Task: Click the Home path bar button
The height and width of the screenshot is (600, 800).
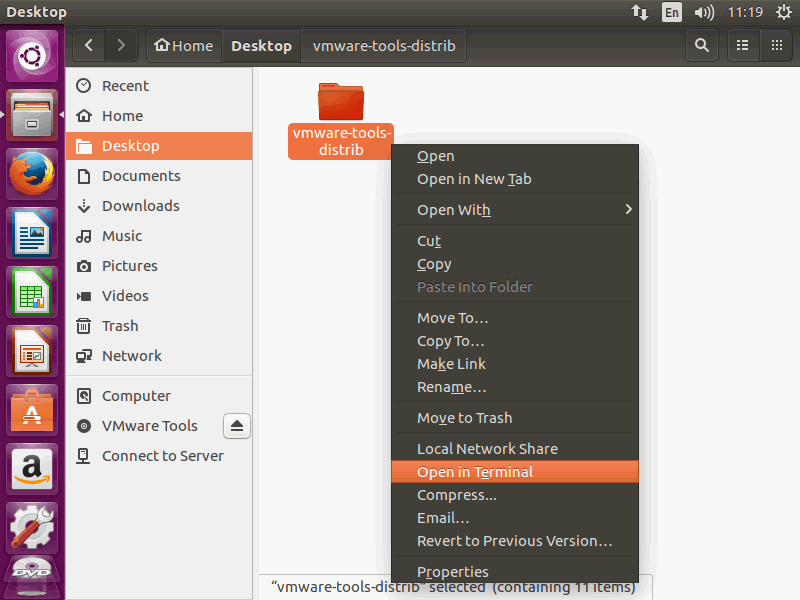Action: (x=184, y=45)
